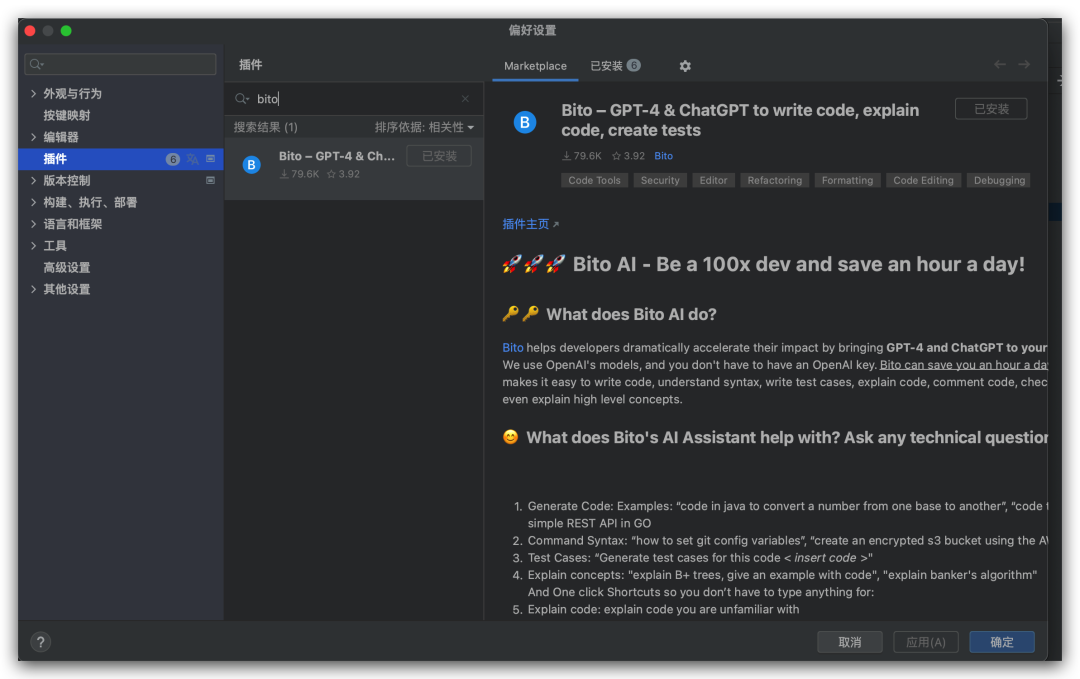Image resolution: width=1080 pixels, height=679 pixels.
Task: Click the 应用(A) button
Action: 926,642
